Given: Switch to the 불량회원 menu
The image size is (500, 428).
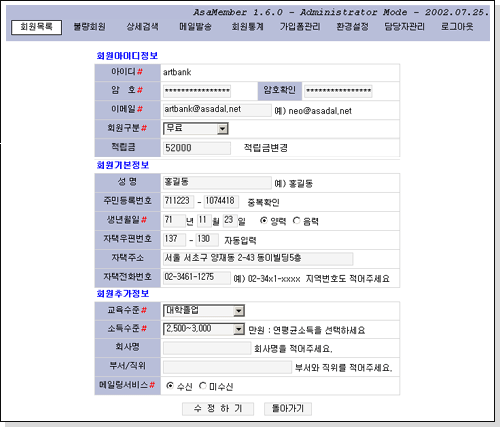Looking at the screenshot, I should coord(89,27).
